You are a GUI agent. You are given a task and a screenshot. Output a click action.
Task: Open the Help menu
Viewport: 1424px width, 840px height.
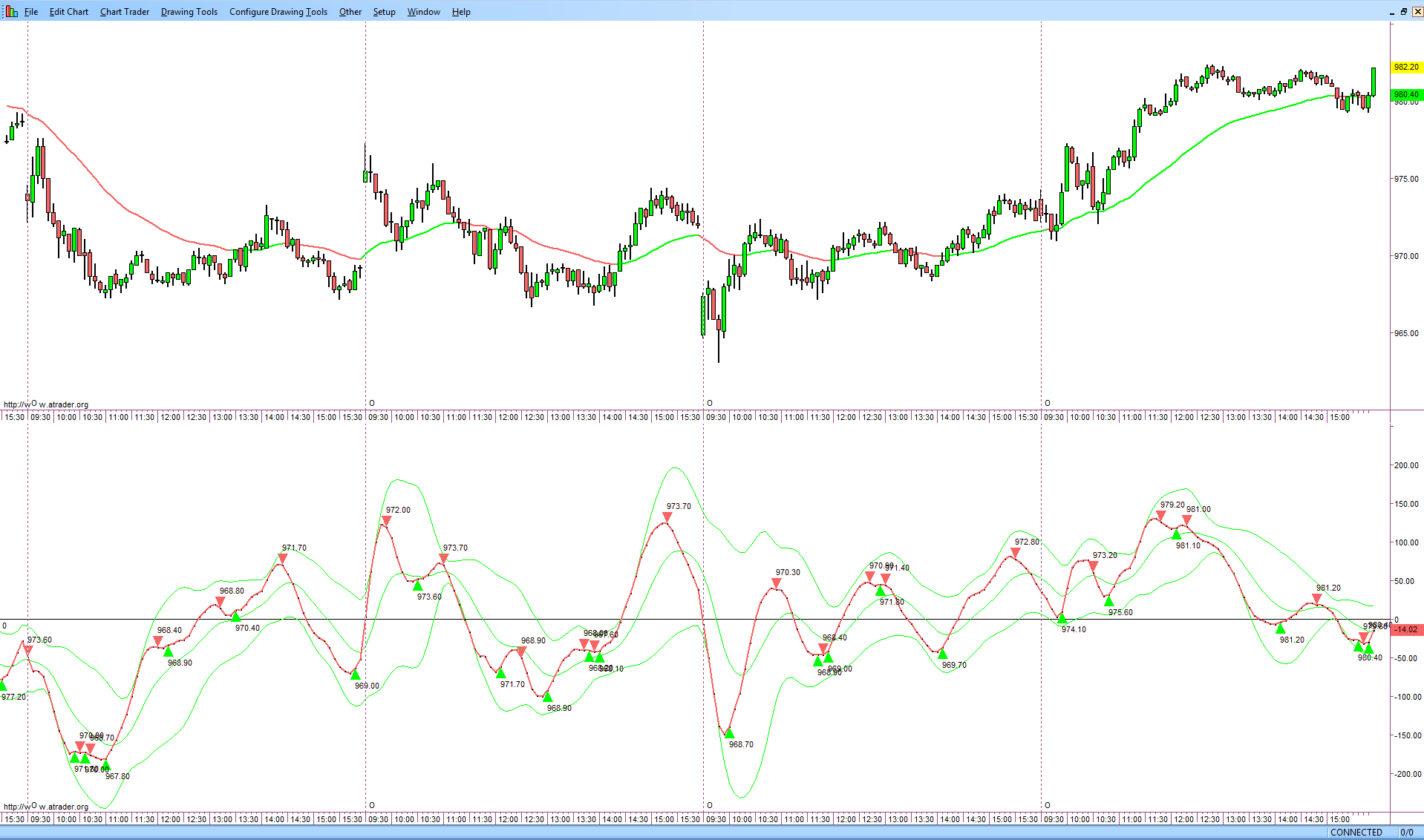point(461,12)
